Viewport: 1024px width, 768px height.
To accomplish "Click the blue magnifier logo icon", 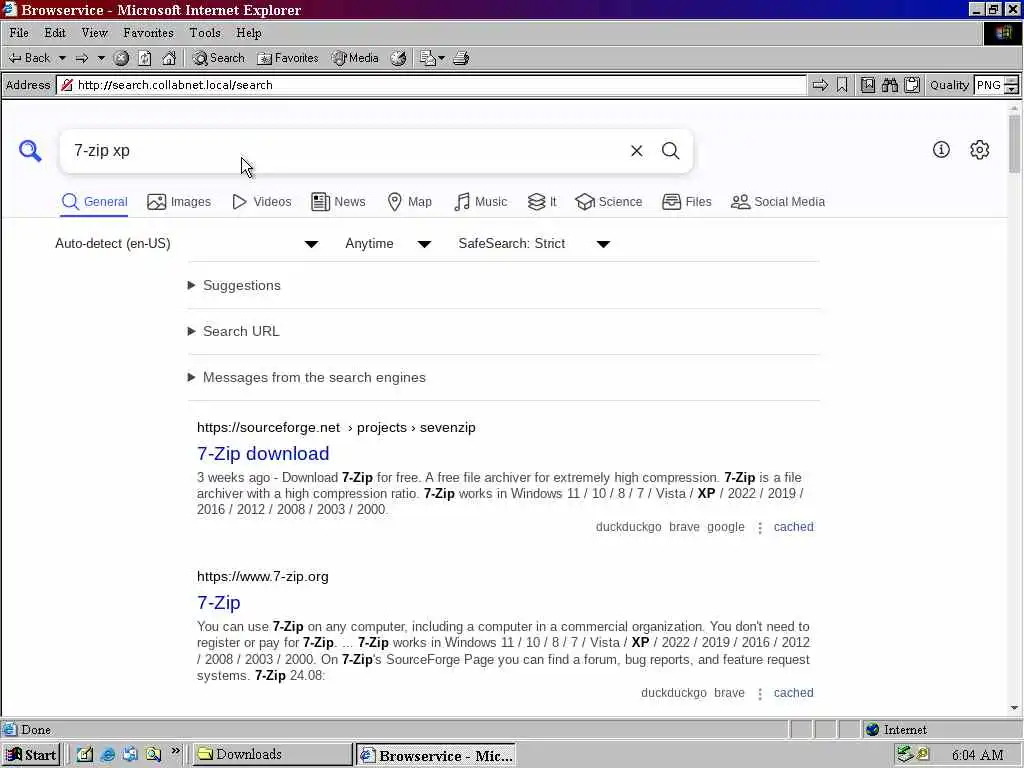I will tap(30, 151).
